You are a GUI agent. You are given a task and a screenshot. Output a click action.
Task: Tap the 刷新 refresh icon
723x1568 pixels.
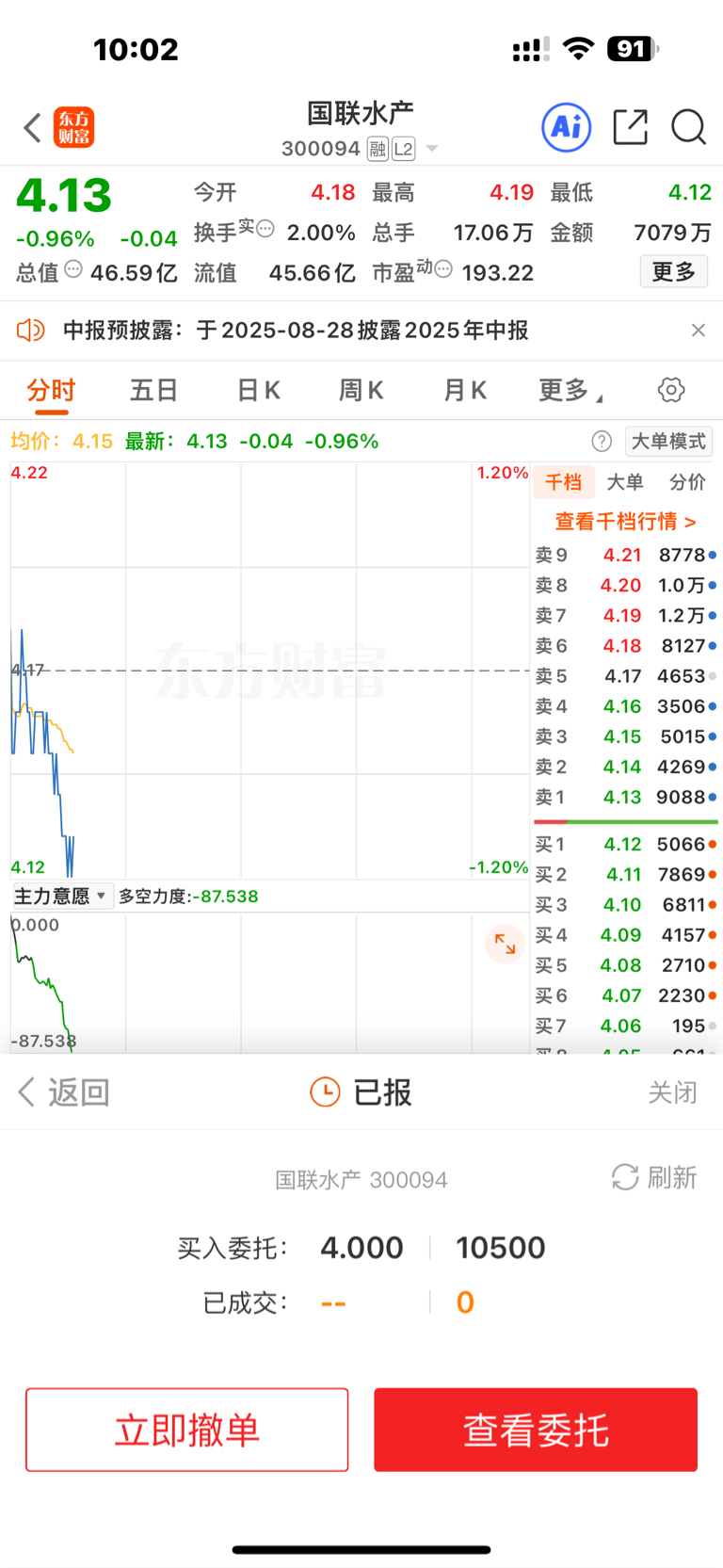pyautogui.click(x=625, y=1176)
